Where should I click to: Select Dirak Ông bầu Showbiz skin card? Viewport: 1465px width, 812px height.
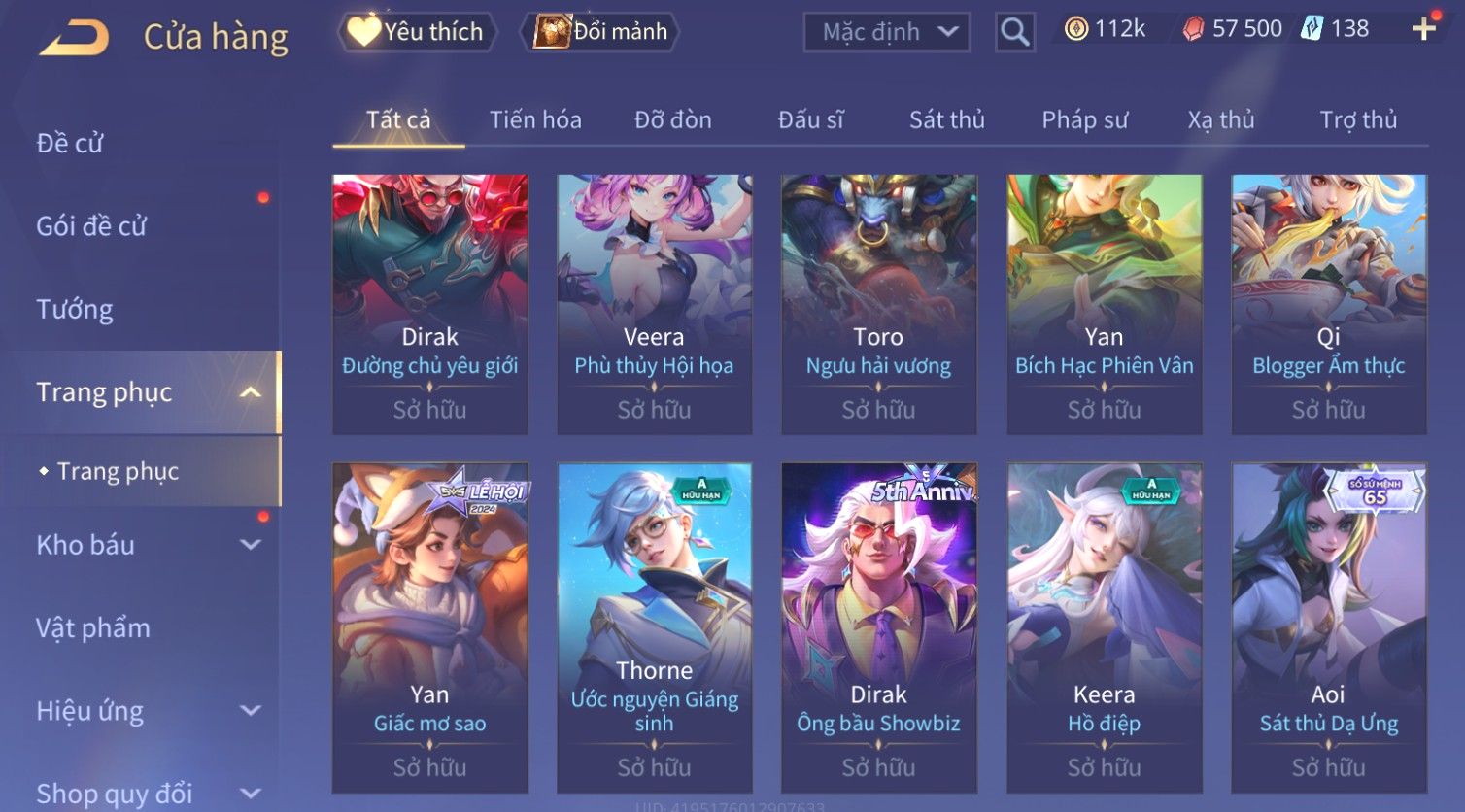pyautogui.click(x=878, y=627)
